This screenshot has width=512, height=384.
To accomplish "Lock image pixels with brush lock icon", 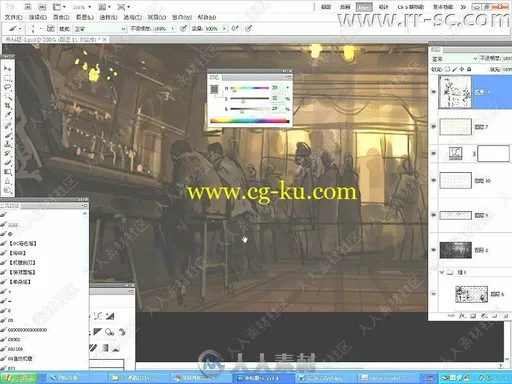I will [455, 69].
